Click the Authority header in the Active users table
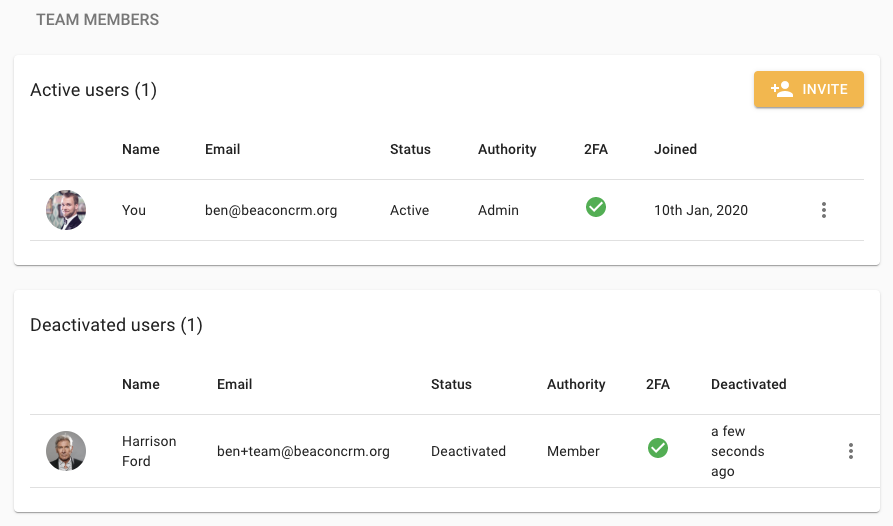The image size is (893, 526). point(507,149)
